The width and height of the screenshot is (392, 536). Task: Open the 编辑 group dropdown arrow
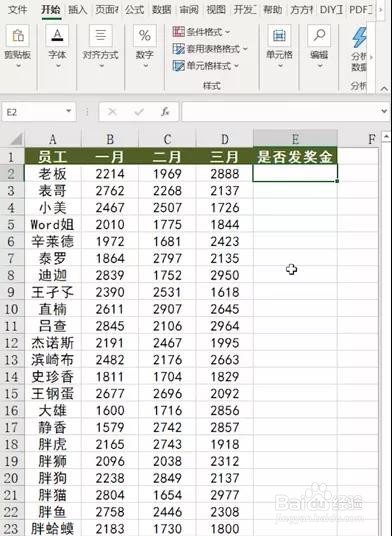320,66
